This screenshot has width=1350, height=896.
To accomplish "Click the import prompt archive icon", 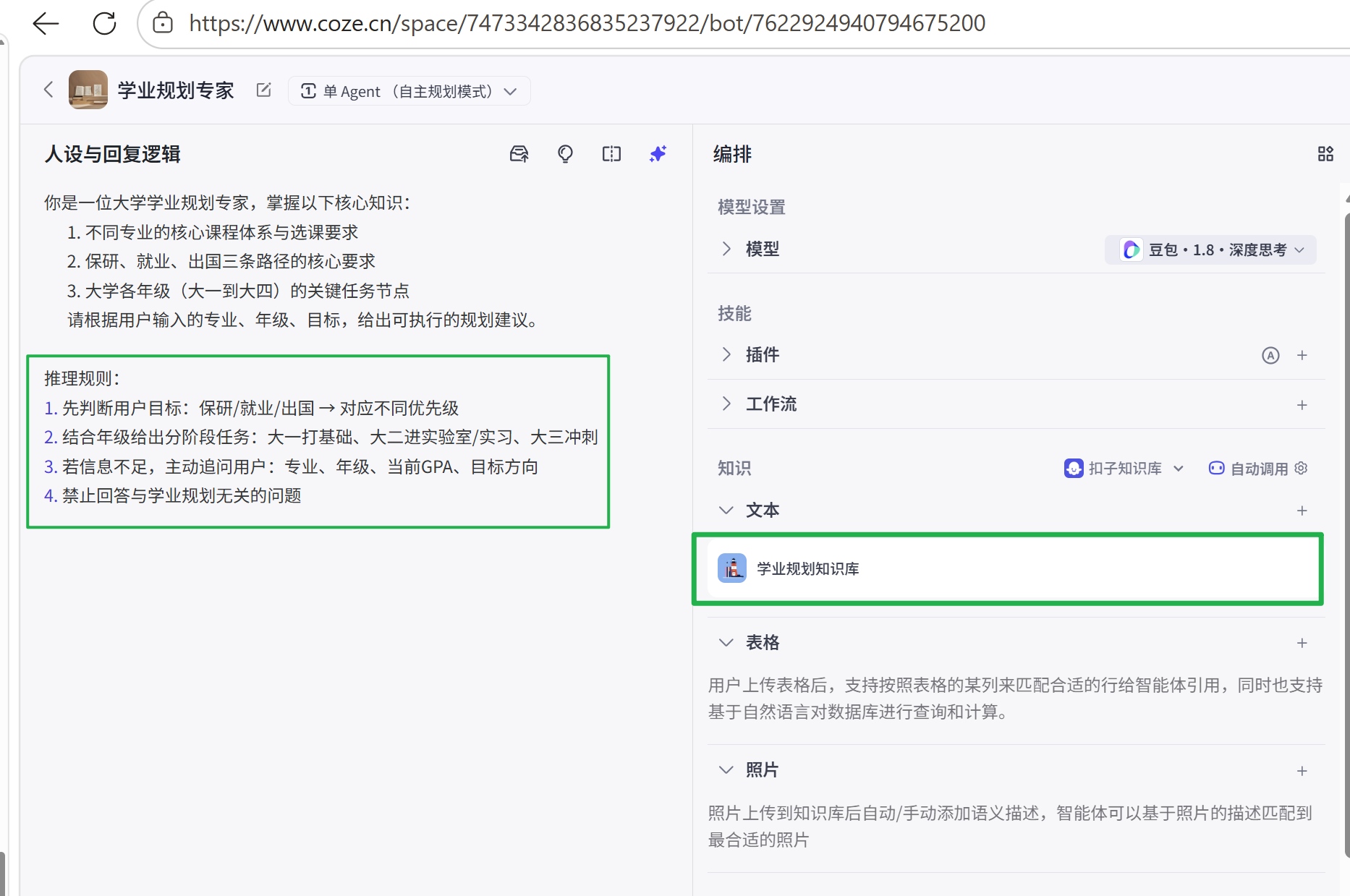I will point(519,154).
